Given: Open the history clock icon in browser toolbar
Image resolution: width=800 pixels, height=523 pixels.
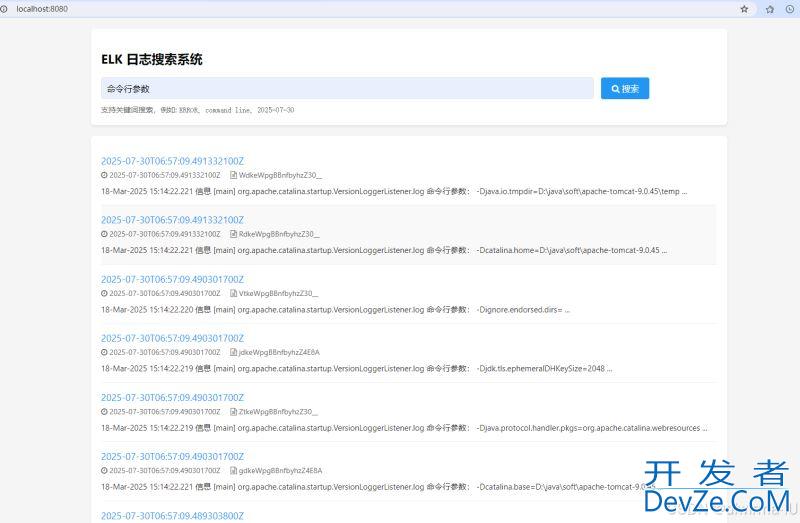Looking at the screenshot, I should pos(790,9).
